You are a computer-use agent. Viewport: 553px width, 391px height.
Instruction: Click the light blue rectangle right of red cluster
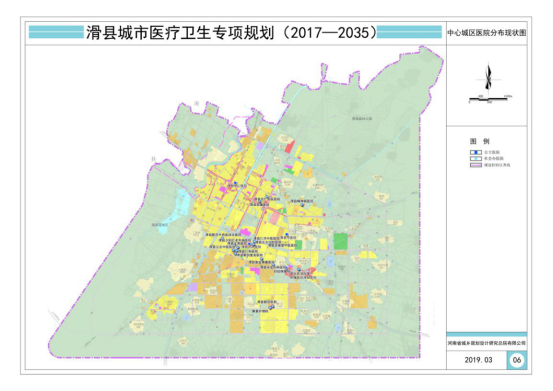click(330, 262)
